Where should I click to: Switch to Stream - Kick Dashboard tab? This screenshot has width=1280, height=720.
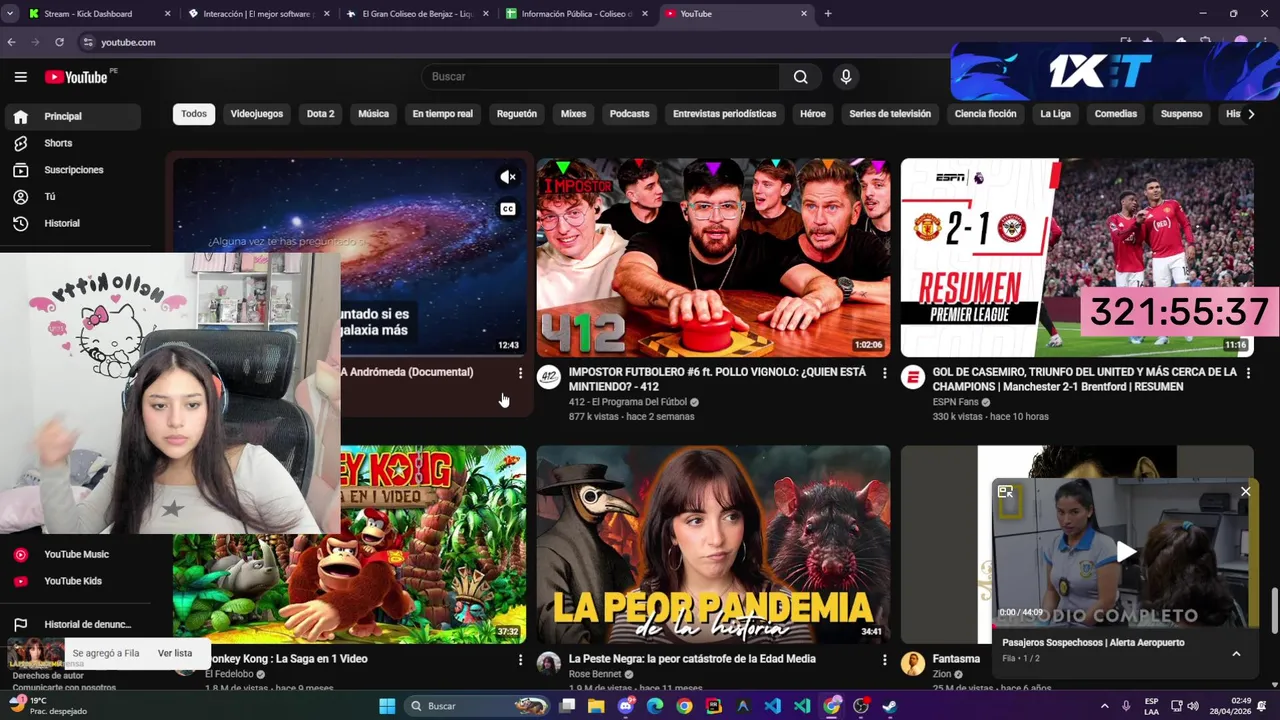[96, 14]
